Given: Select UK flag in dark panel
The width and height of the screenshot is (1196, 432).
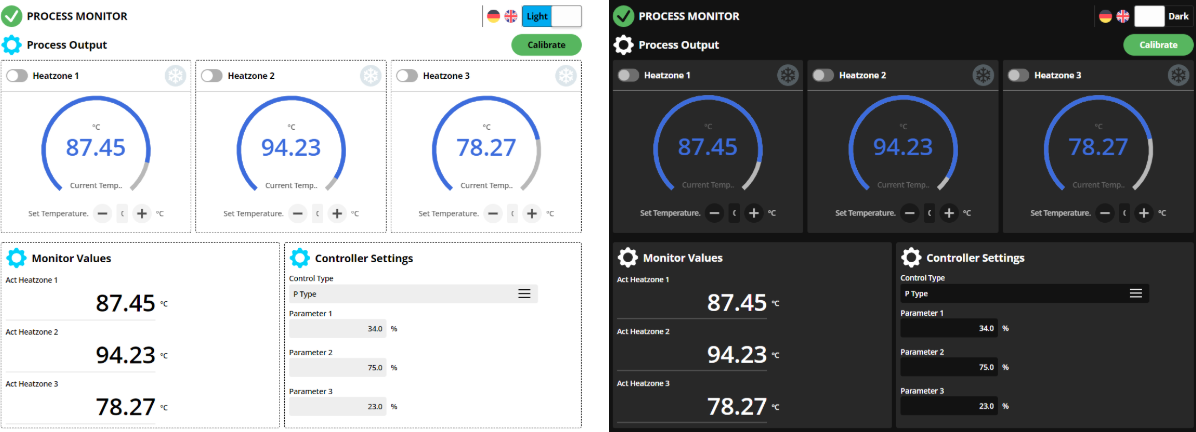Looking at the screenshot, I should 1123,16.
